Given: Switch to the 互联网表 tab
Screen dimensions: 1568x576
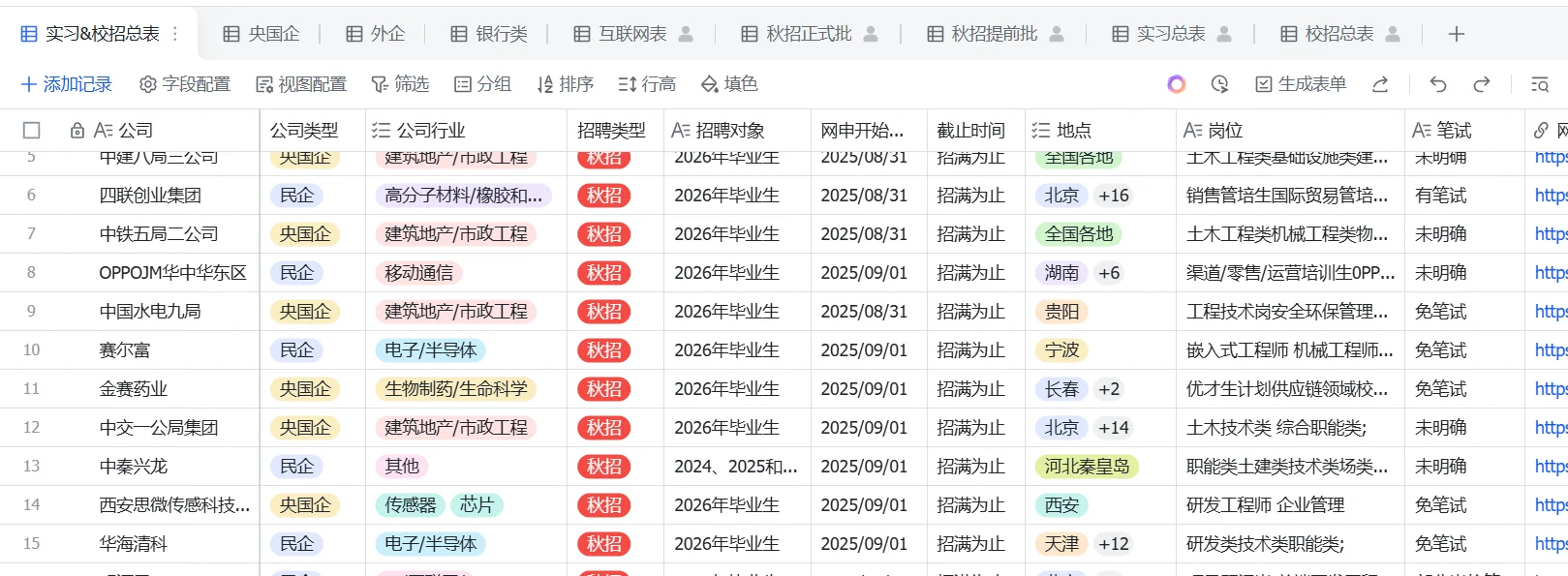Looking at the screenshot, I should [632, 34].
